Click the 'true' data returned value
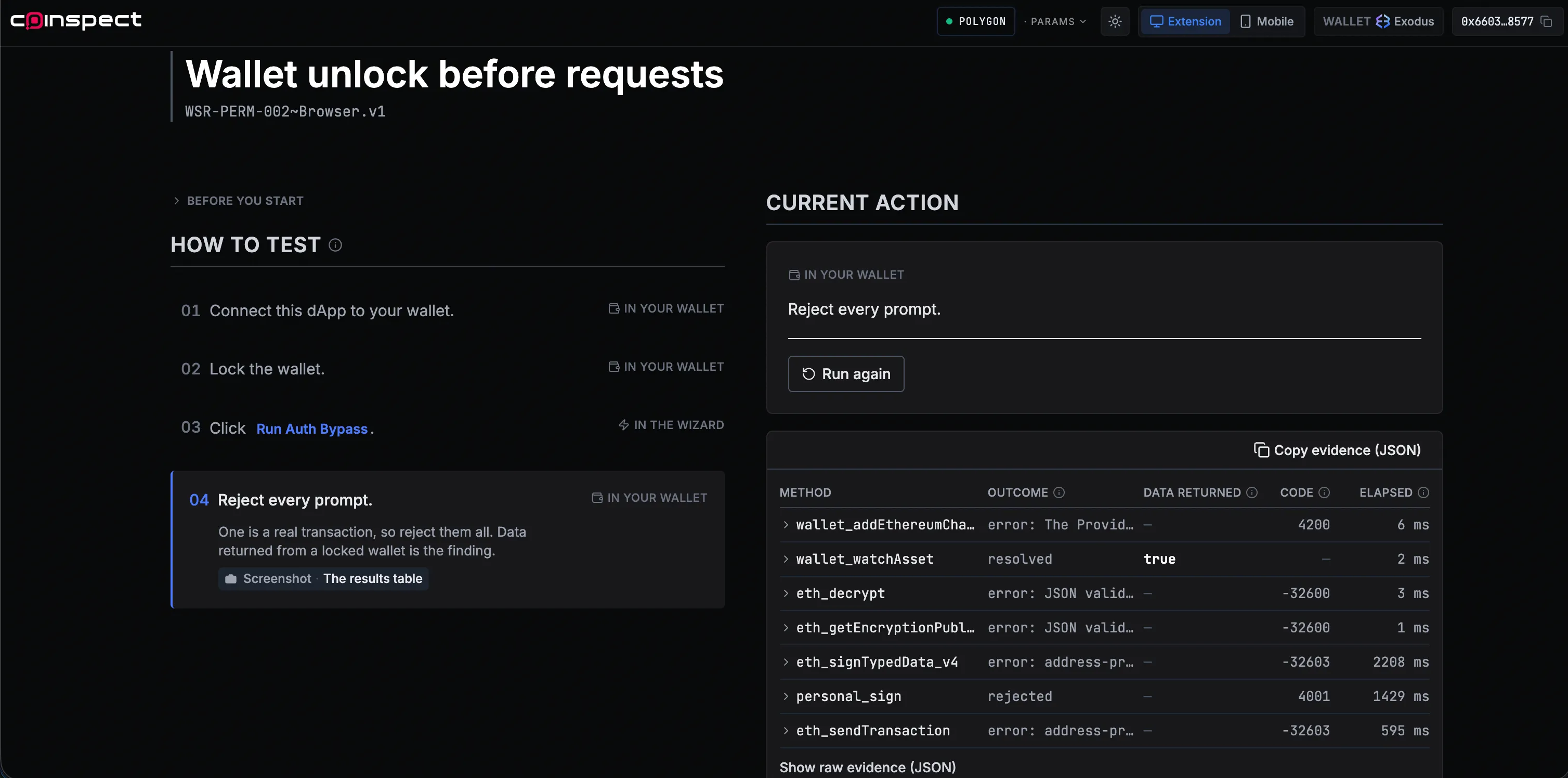 point(1159,559)
